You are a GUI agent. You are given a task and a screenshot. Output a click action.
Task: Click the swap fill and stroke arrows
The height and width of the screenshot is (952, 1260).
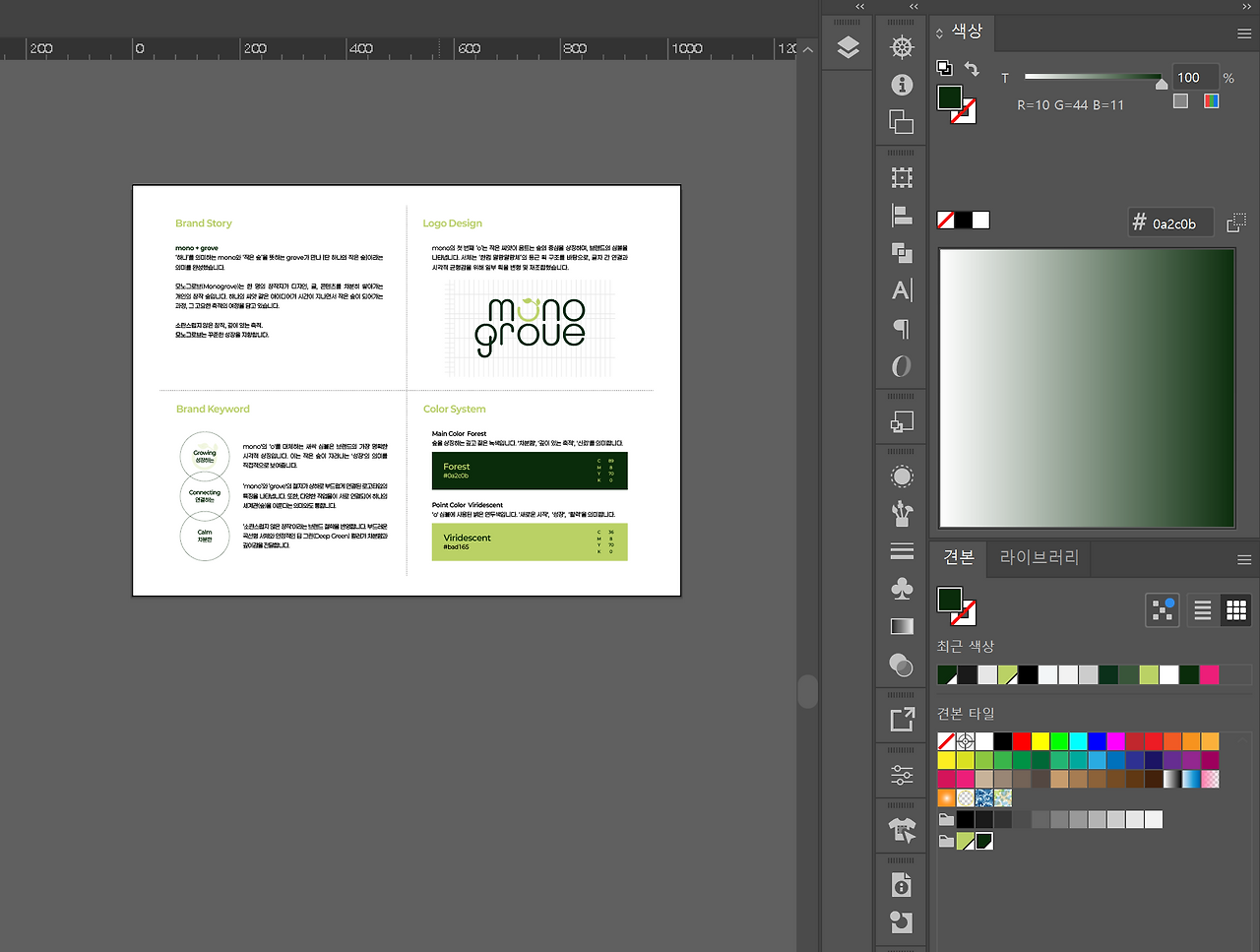[972, 68]
